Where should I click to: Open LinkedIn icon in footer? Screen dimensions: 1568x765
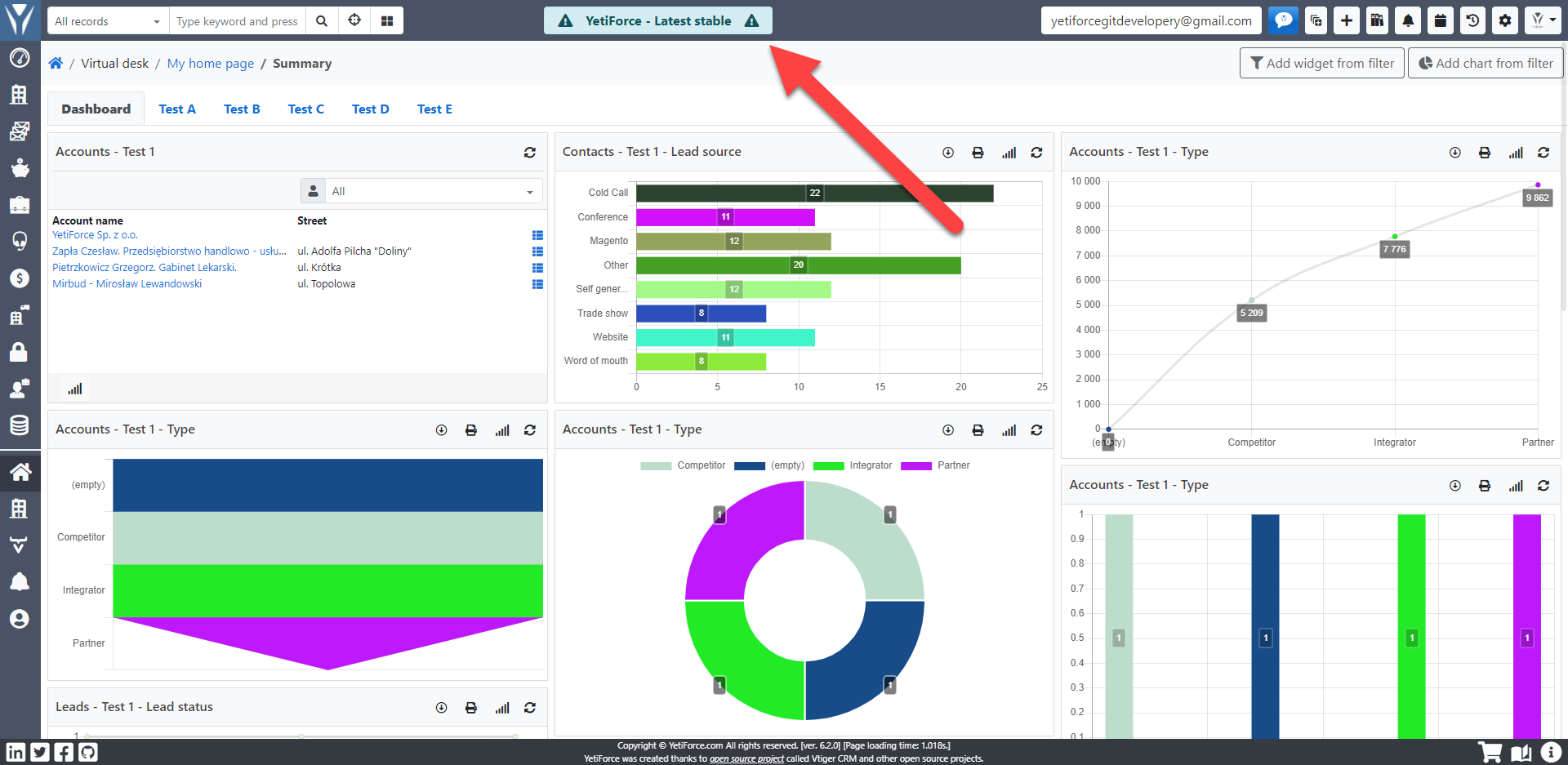pos(16,752)
